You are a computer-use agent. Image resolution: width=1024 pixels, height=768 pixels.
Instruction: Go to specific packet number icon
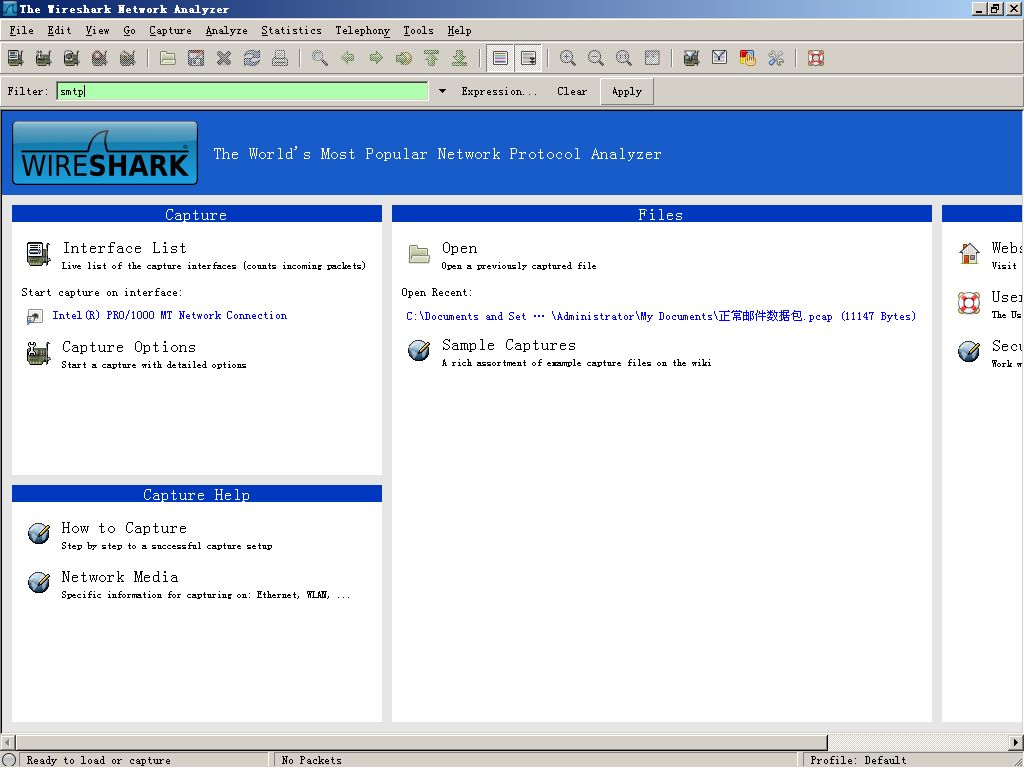[404, 58]
